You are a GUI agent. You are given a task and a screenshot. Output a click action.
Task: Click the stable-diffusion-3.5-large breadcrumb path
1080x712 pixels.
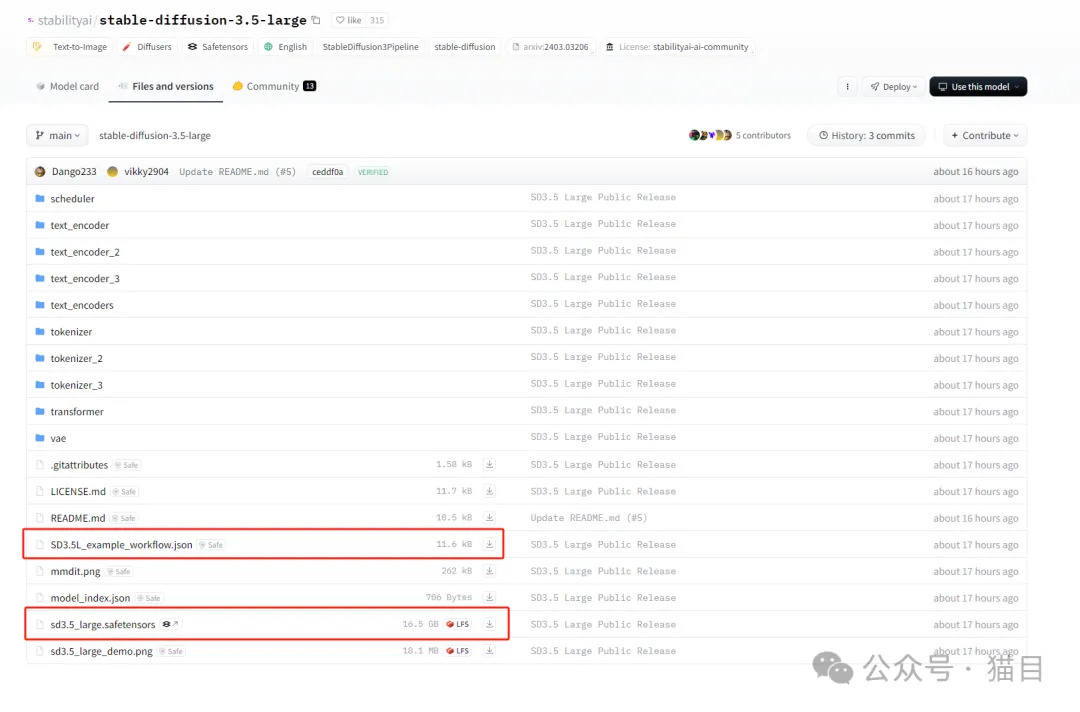(x=155, y=136)
